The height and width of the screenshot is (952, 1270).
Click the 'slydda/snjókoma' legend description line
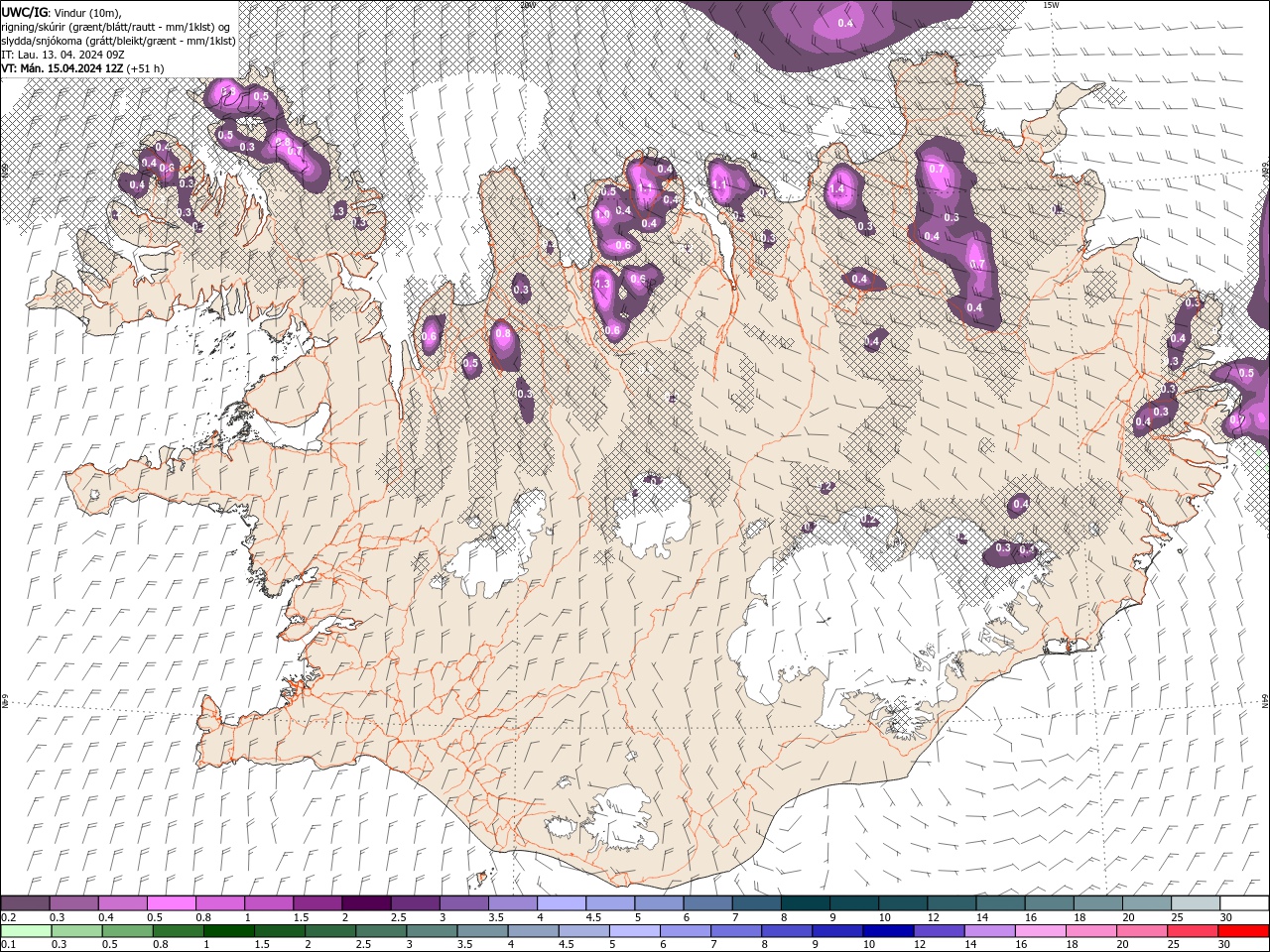pos(118,41)
